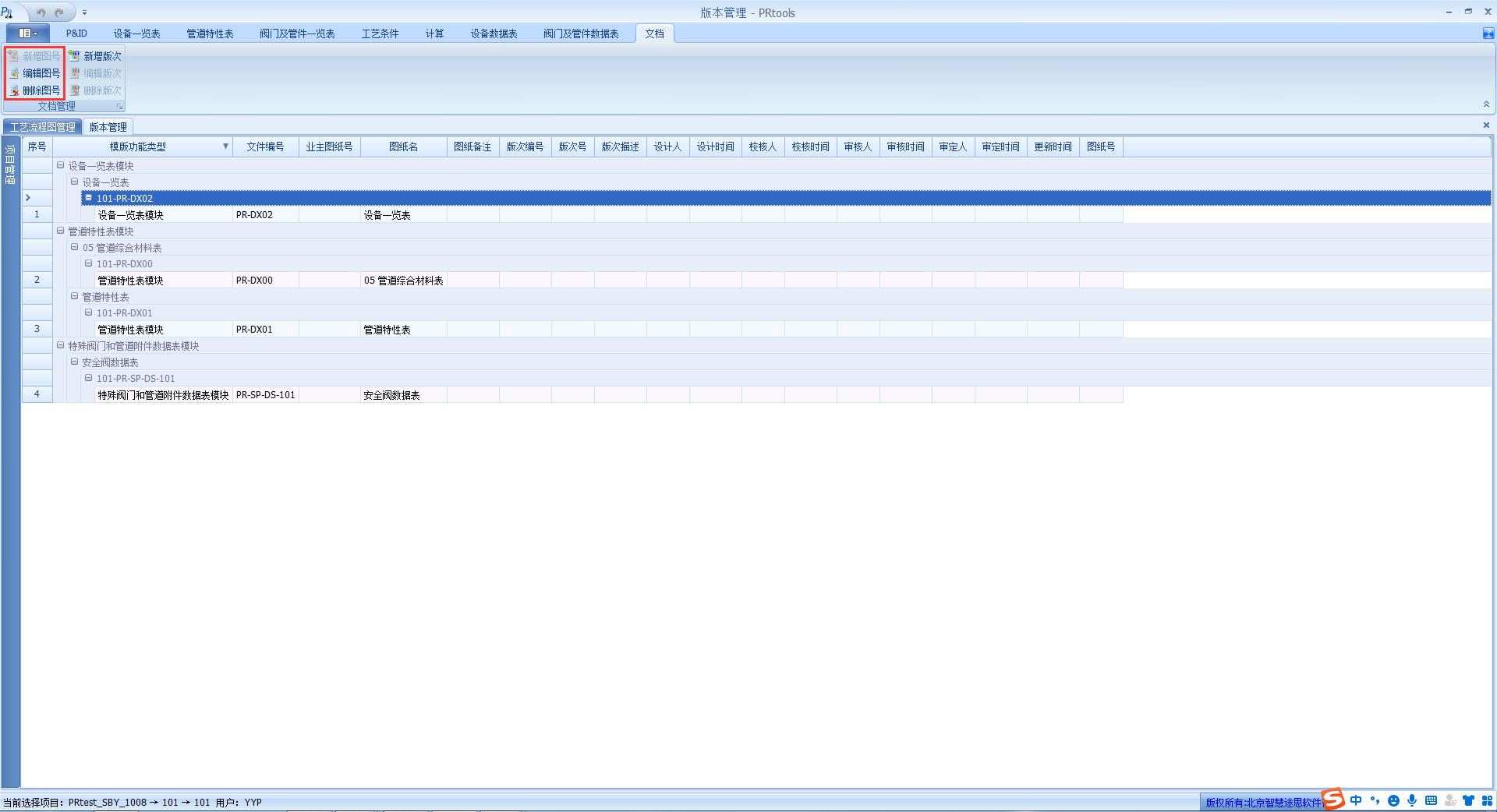This screenshot has height=812, width=1497.
Task: Open the application menu dropdown button
Action: coord(28,34)
